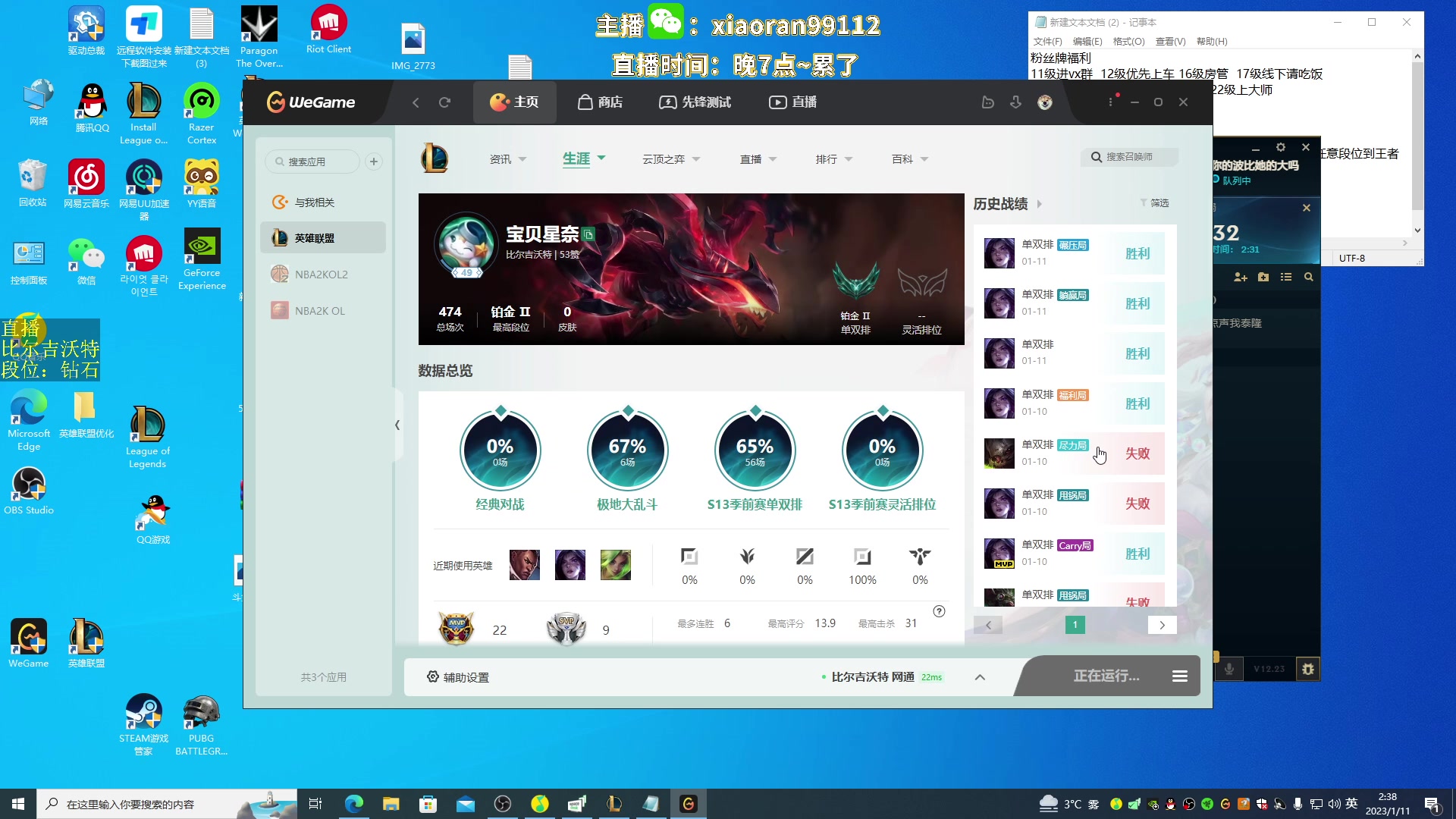The height and width of the screenshot is (819, 1456).
Task: Click the 搜索召唤师 search field
Action: (x=1130, y=157)
